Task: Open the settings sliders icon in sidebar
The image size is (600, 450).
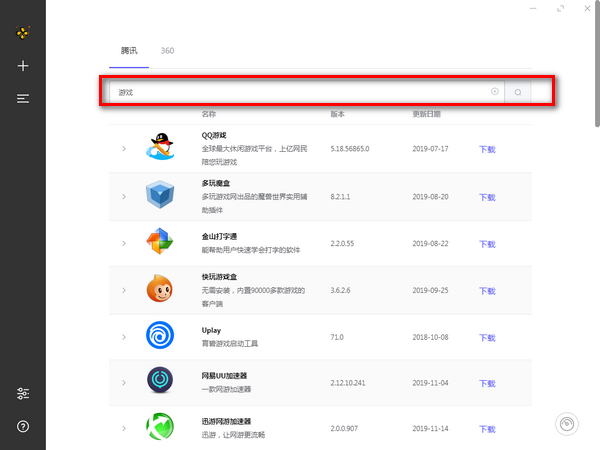Action: pyautogui.click(x=23, y=394)
